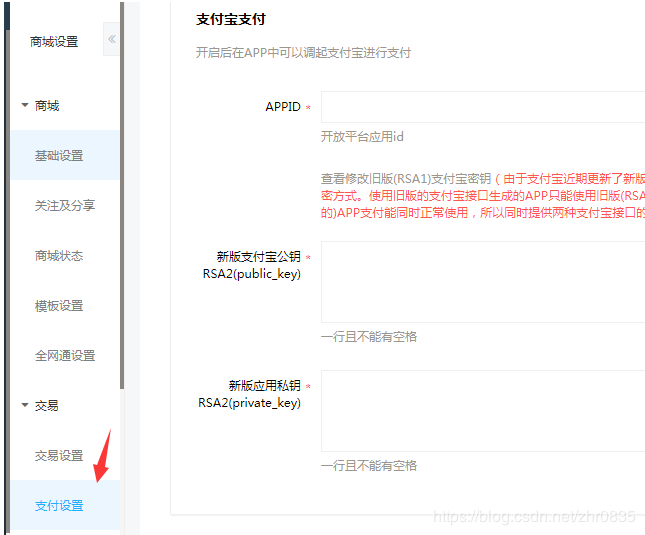Click hint text under the public_key field
Image resolution: width=645 pixels, height=535 pixels.
(x=369, y=337)
